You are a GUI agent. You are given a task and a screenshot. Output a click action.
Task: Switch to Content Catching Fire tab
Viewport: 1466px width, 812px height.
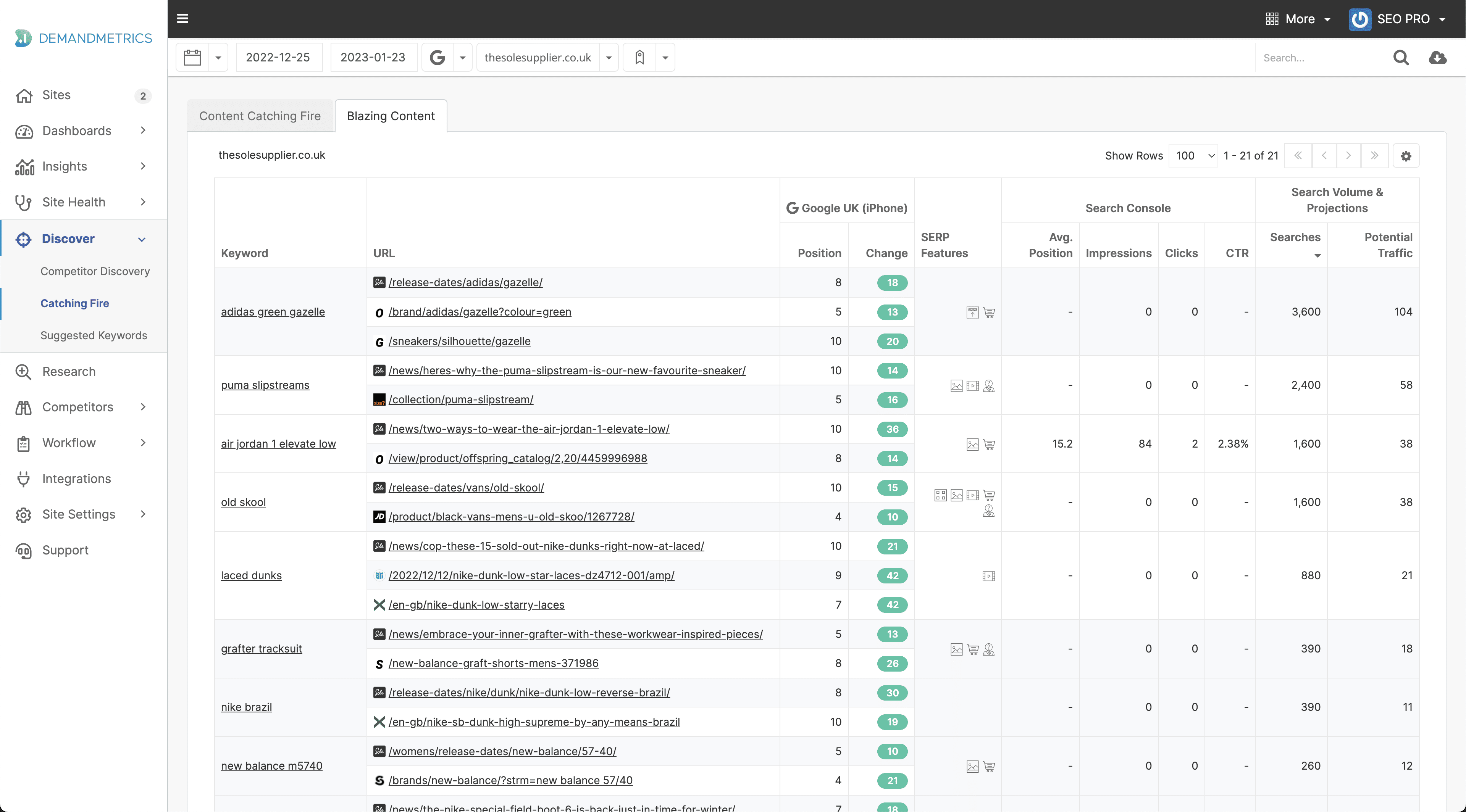pos(260,116)
